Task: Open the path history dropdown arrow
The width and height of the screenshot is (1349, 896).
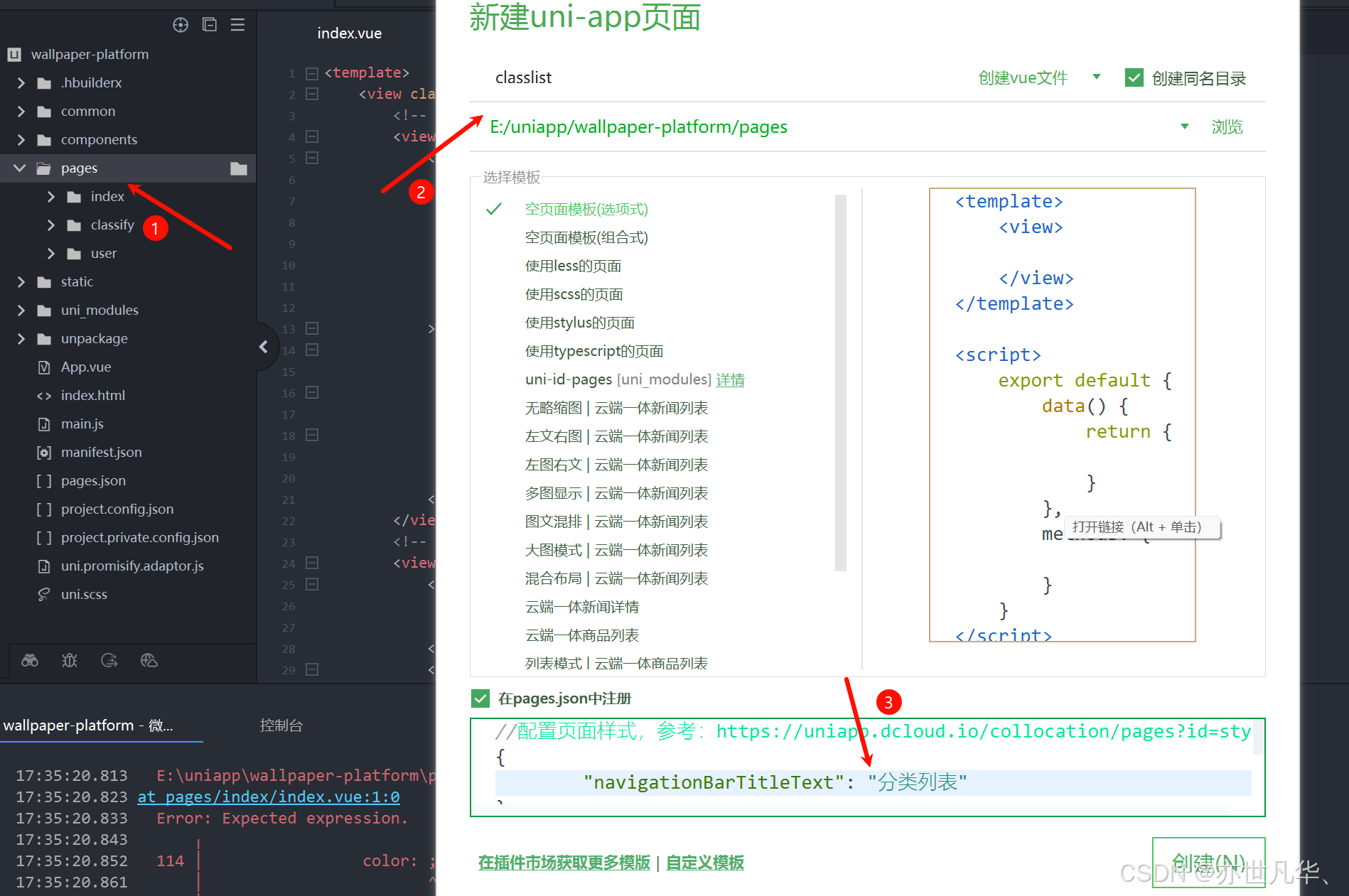Action: click(x=1185, y=126)
